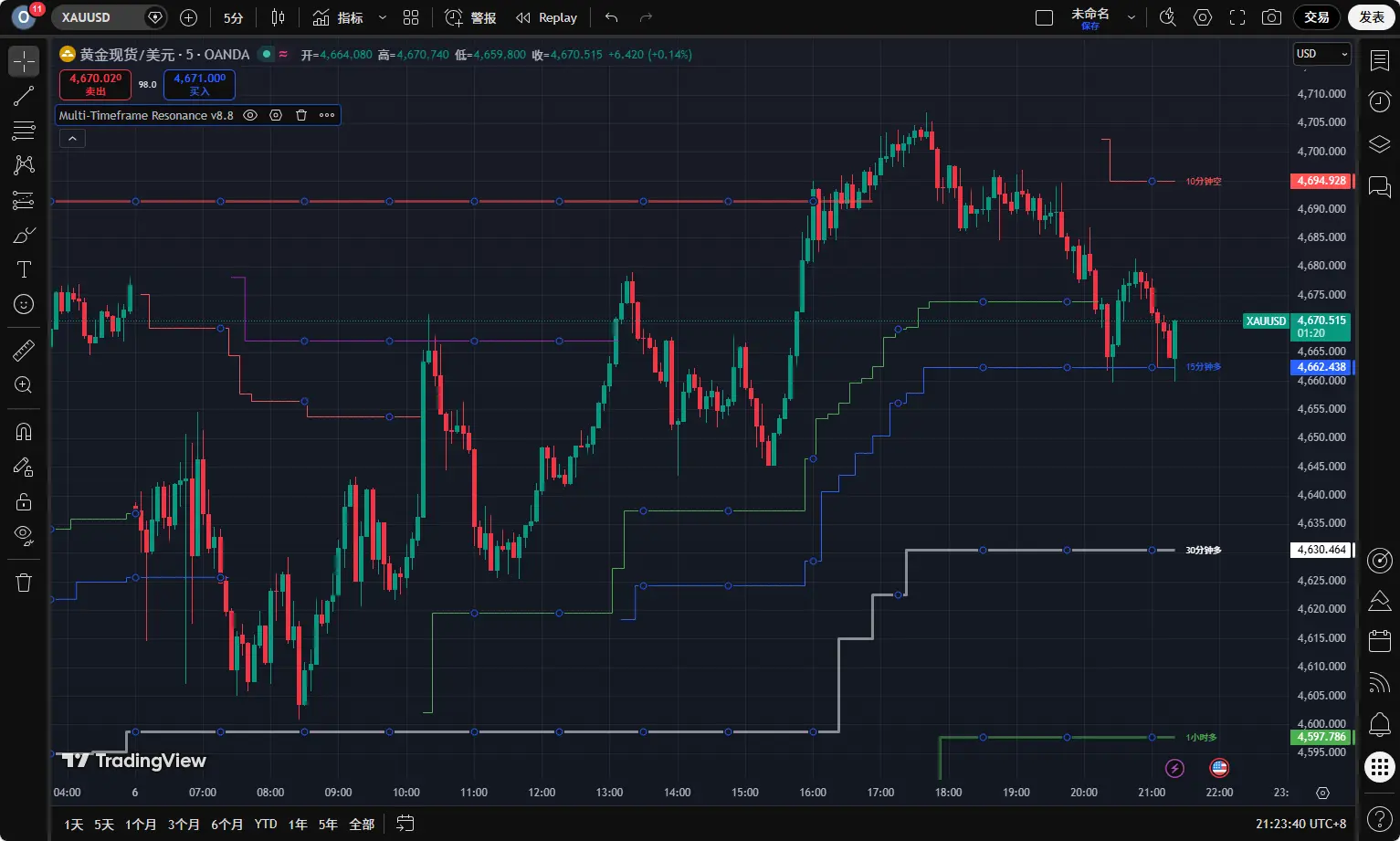Add symbol with the plus-circle icon
Viewport: 1400px width, 841px height.
(188, 17)
